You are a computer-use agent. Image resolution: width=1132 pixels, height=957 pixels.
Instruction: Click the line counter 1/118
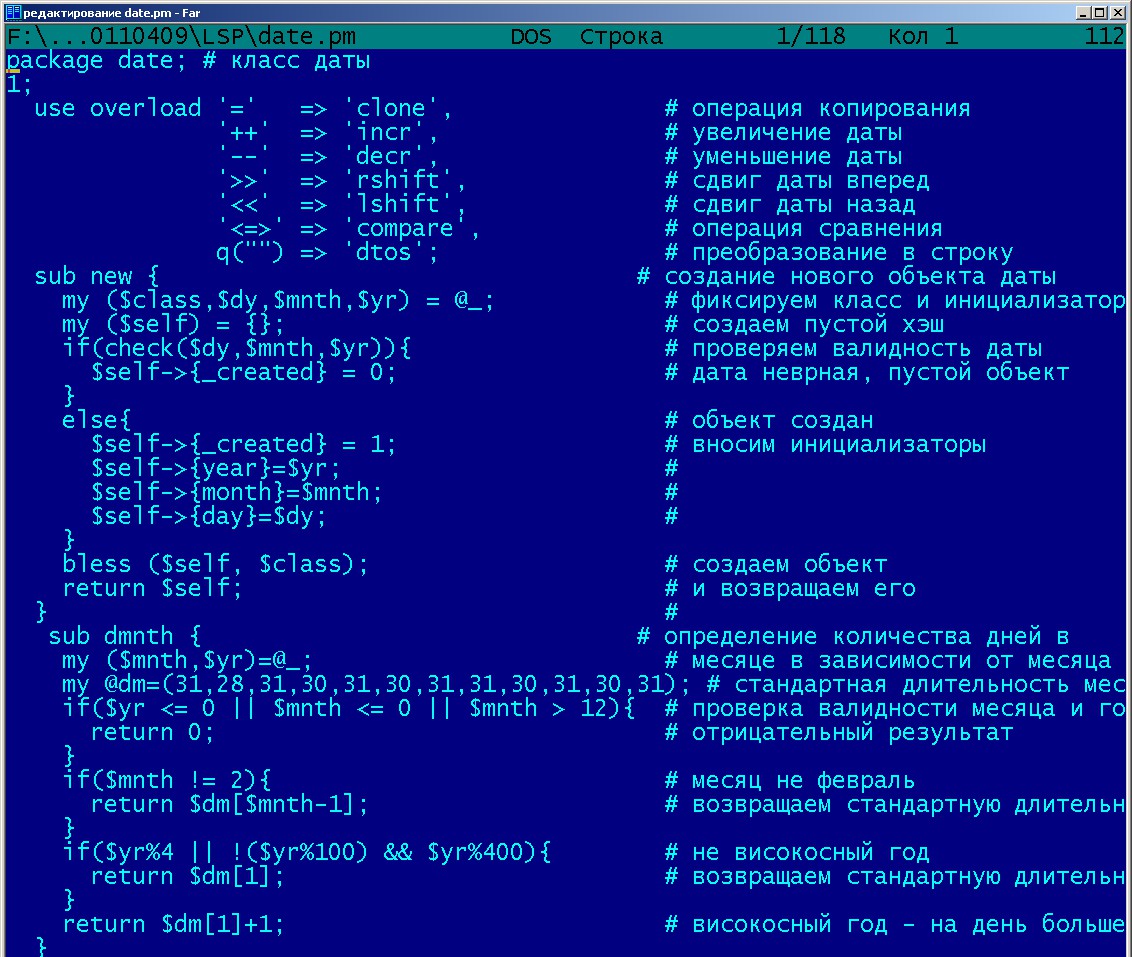tap(811, 36)
